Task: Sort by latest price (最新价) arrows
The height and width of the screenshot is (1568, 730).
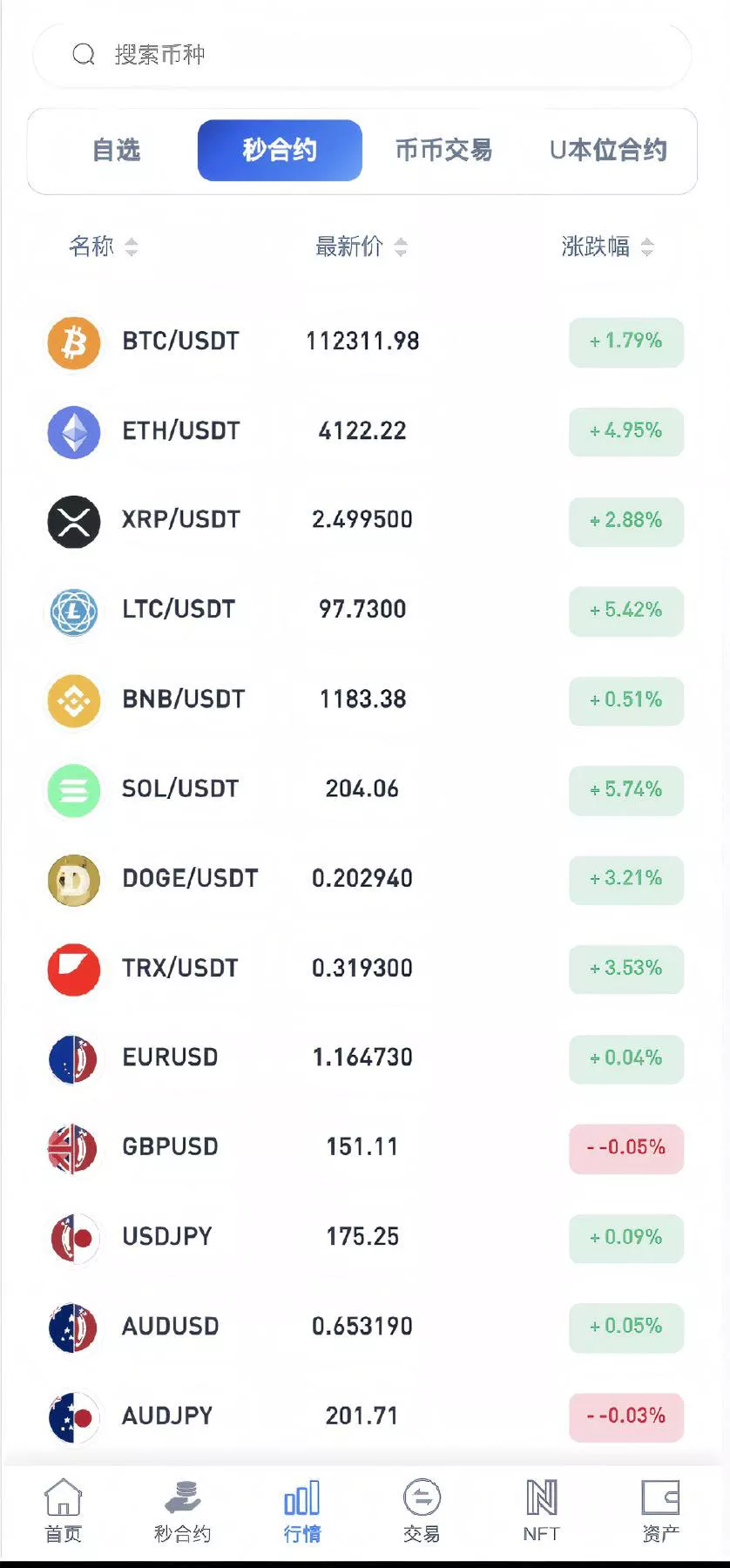Action: 401,247
